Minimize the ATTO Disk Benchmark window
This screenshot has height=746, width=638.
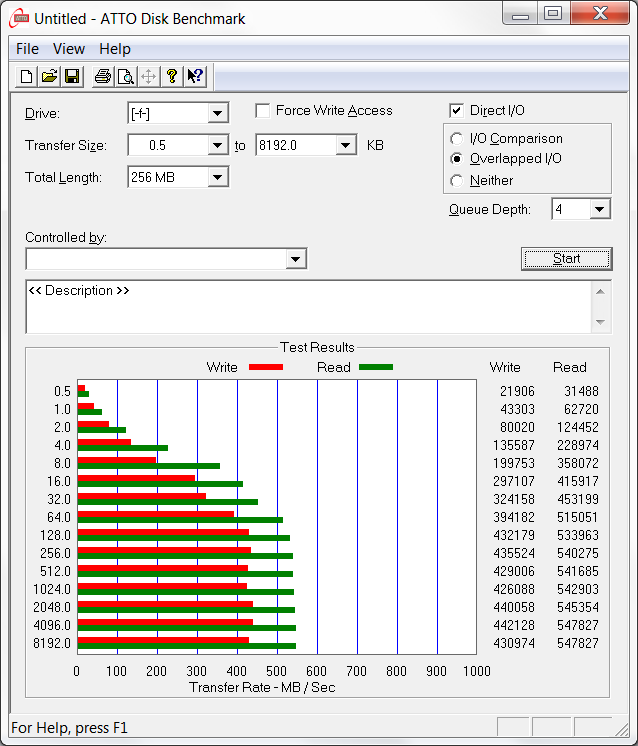pos(520,13)
